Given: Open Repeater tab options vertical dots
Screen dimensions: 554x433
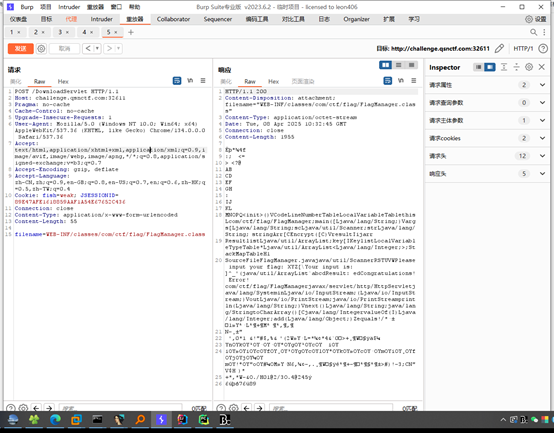Looking at the screenshot, I should pyautogui.click(x=544, y=32).
